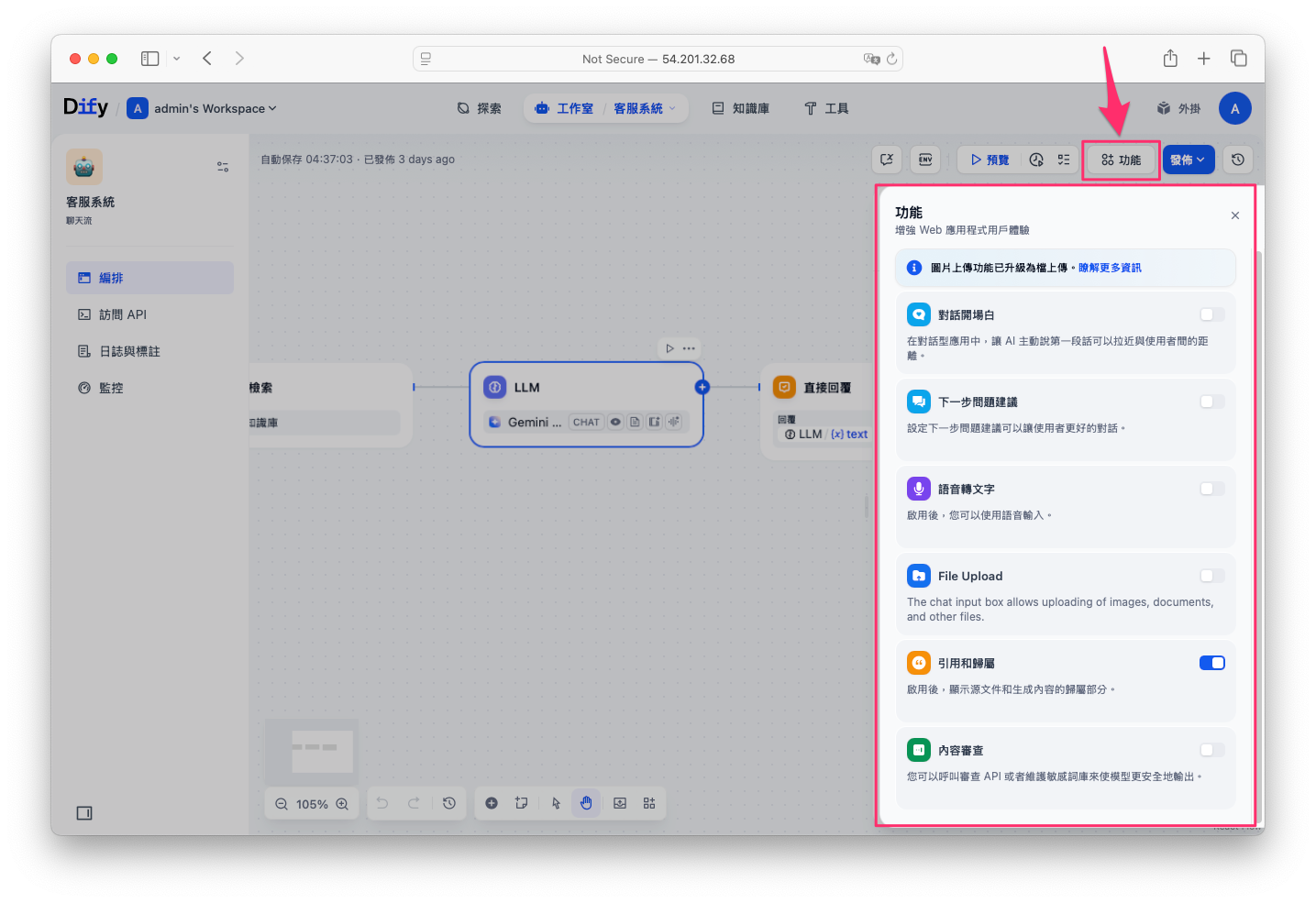Click the Safari address bar
The width and height of the screenshot is (1316, 903).
[x=658, y=59]
